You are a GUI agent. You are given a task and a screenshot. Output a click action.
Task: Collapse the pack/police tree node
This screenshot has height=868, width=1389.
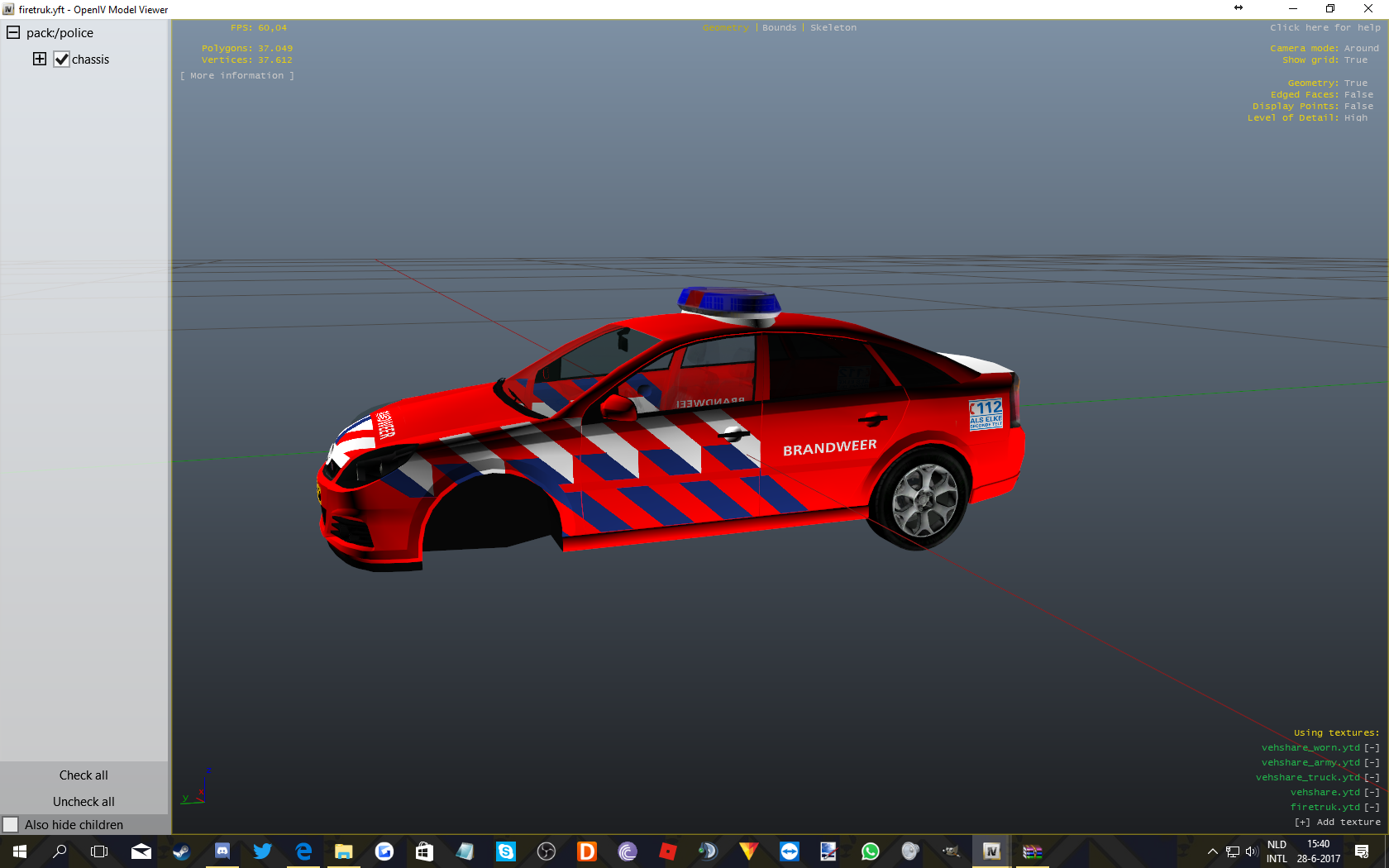coord(13,33)
